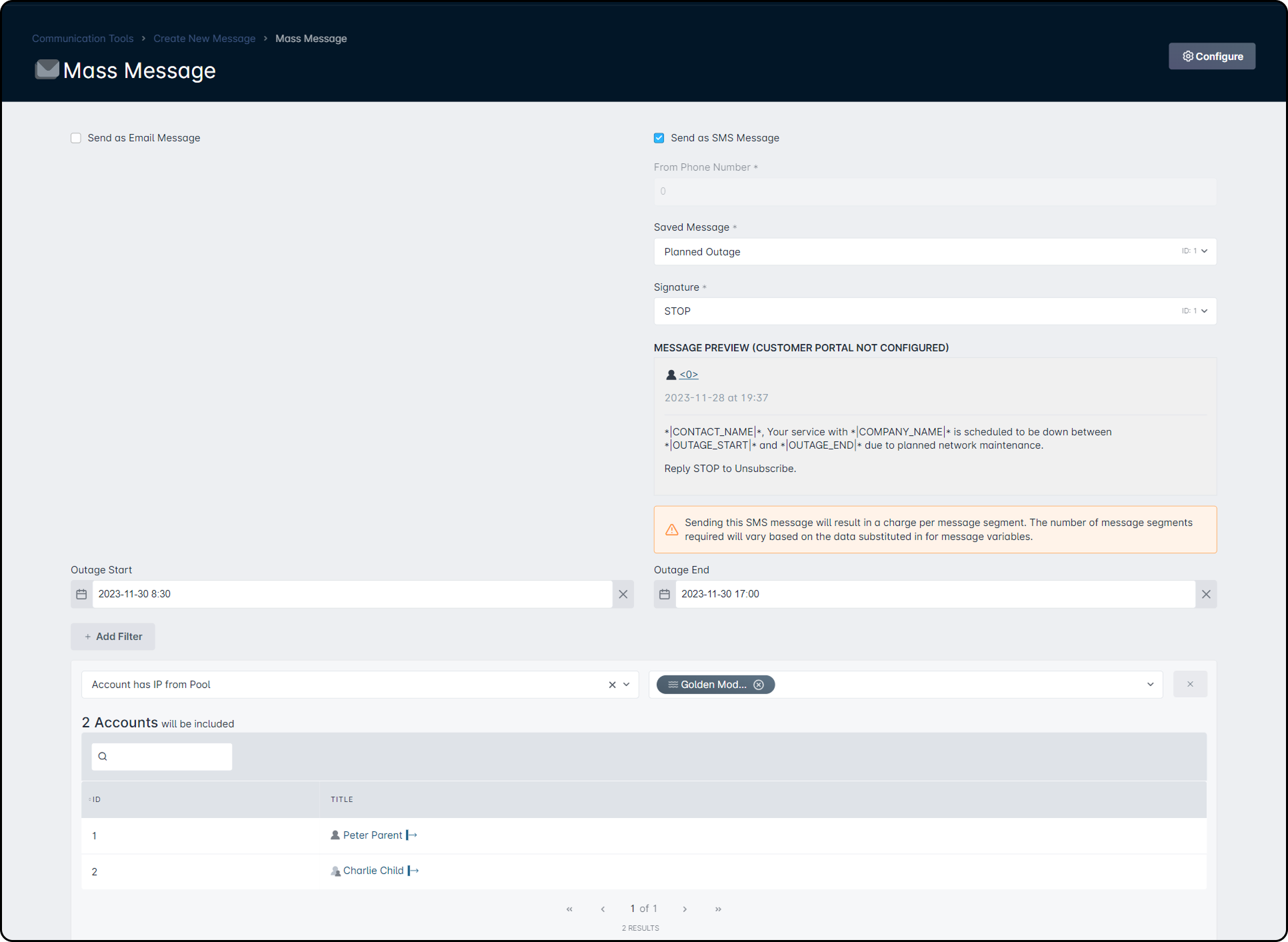Go to previous page of results
This screenshot has width=1288, height=942.
(x=603, y=909)
